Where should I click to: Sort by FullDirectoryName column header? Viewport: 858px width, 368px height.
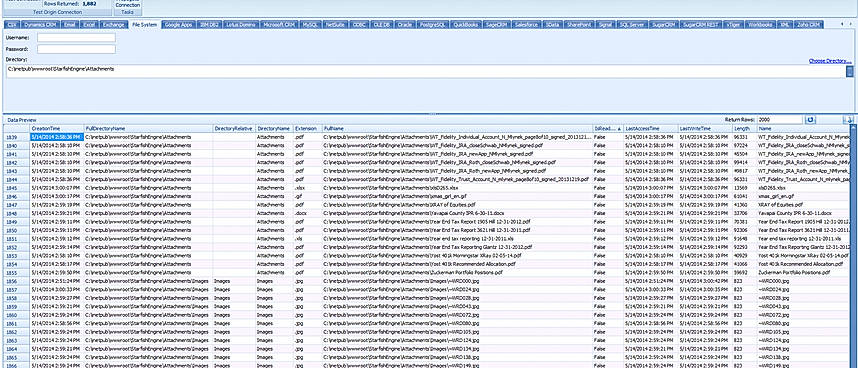pos(148,128)
